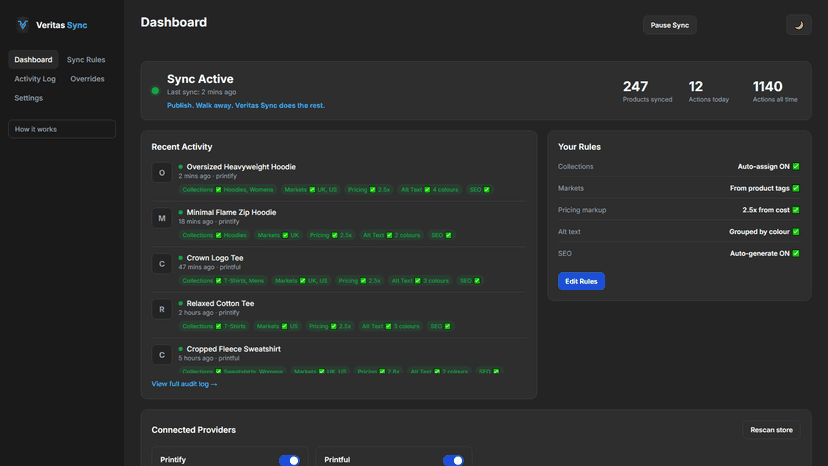Click the Relaxed Cotton Tee title
Screen dimensions: 828x466
(220, 303)
